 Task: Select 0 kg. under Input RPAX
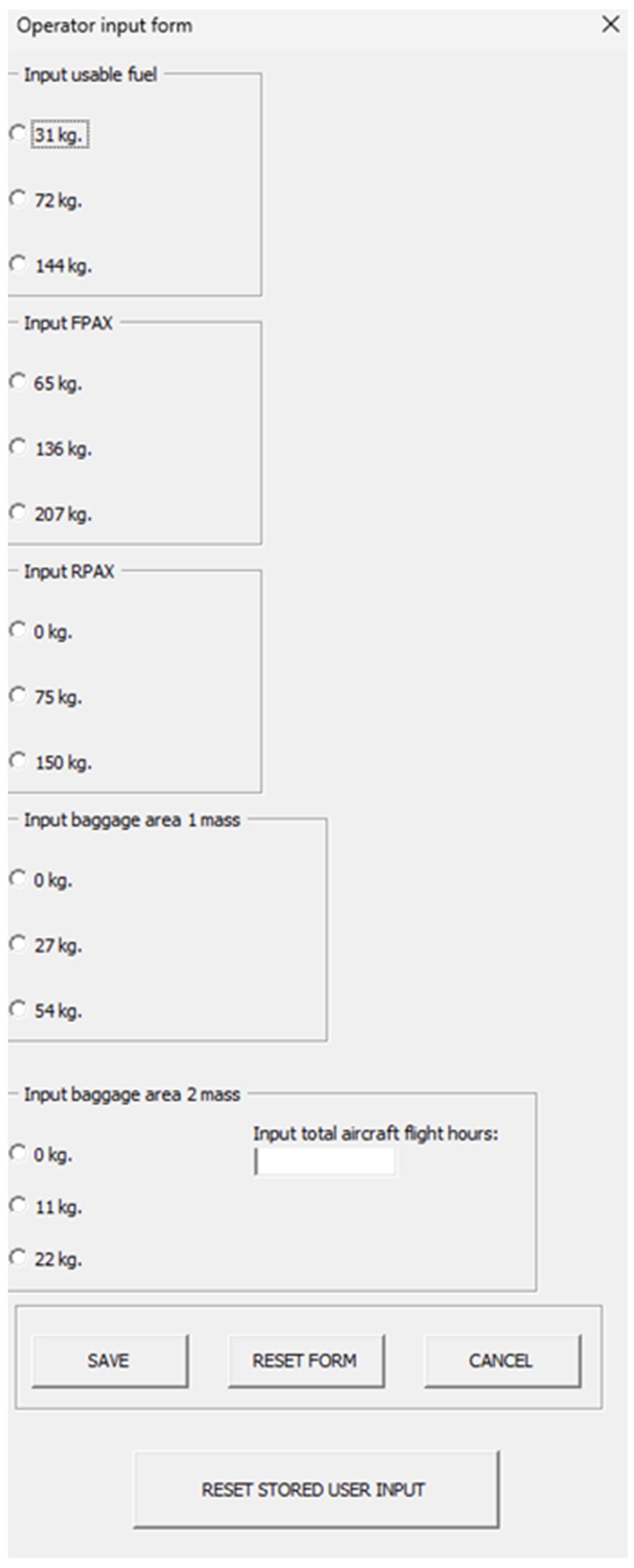click(x=18, y=630)
